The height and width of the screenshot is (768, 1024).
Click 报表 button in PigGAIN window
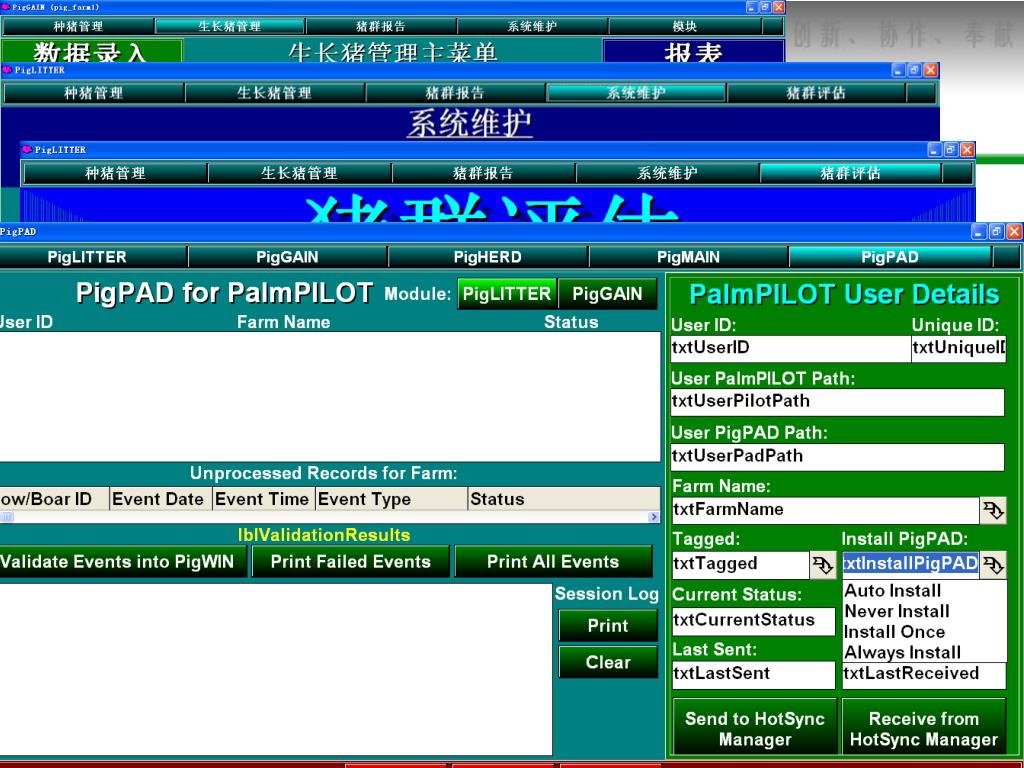click(693, 51)
